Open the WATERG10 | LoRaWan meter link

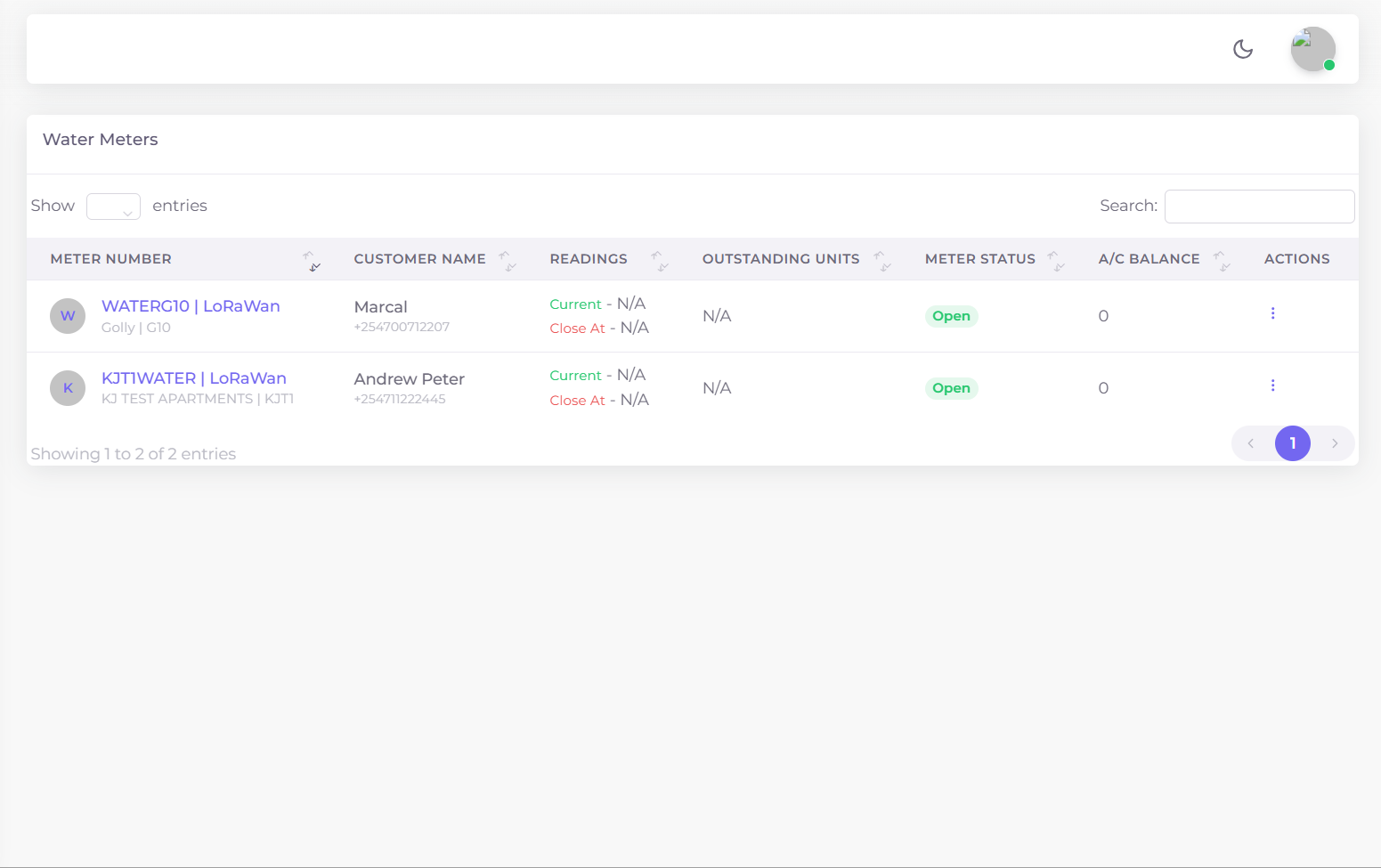pos(191,306)
